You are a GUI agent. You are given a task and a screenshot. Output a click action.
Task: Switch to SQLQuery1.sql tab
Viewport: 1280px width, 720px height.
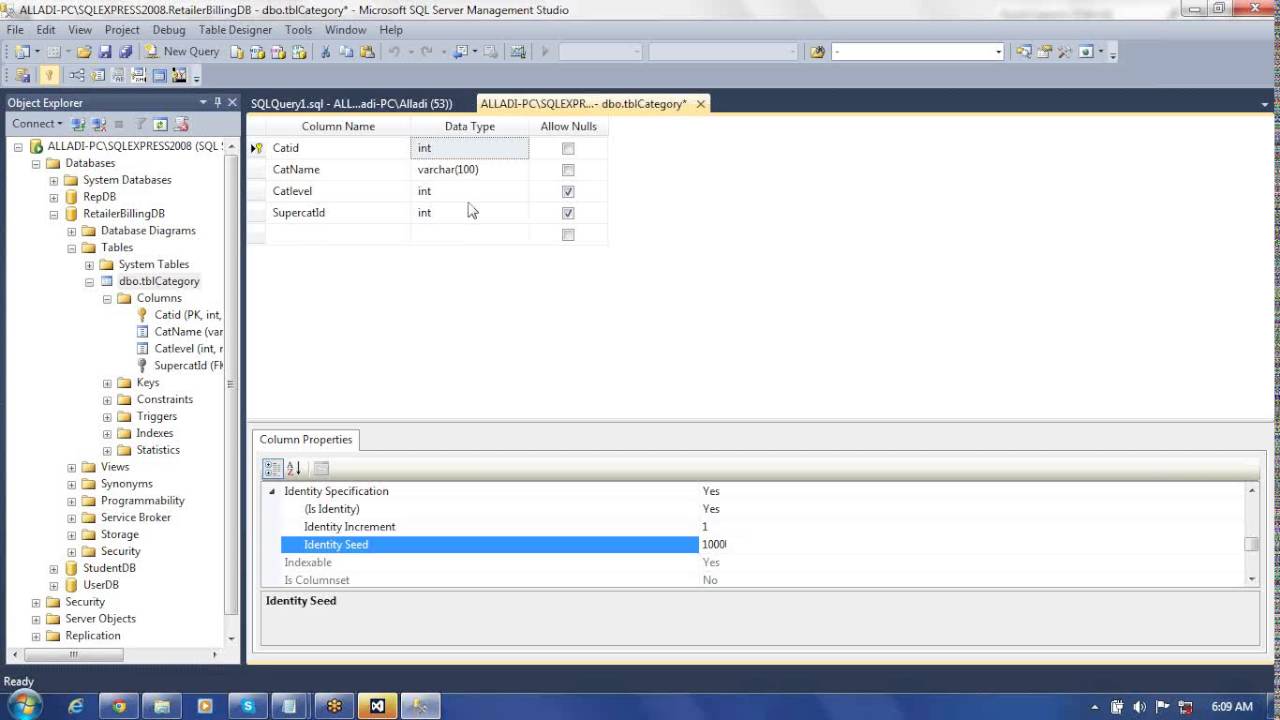point(352,103)
